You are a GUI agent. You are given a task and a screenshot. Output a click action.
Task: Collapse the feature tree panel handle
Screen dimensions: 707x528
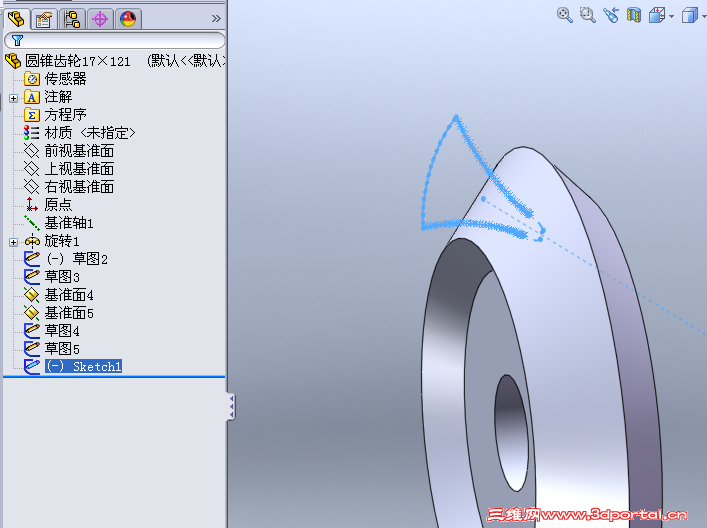pyautogui.click(x=231, y=407)
